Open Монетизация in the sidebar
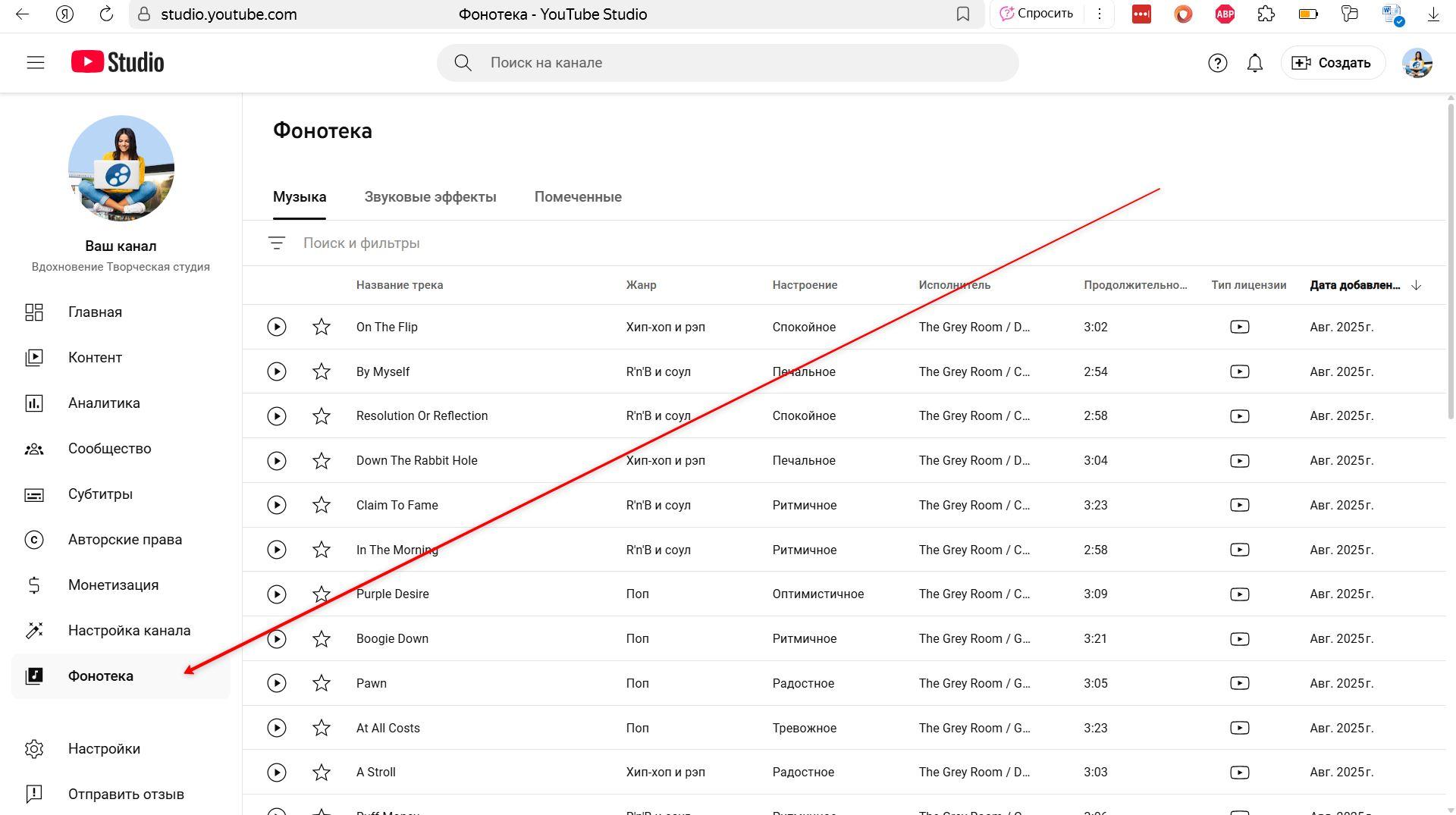This screenshot has width=1456, height=815. (x=121, y=585)
